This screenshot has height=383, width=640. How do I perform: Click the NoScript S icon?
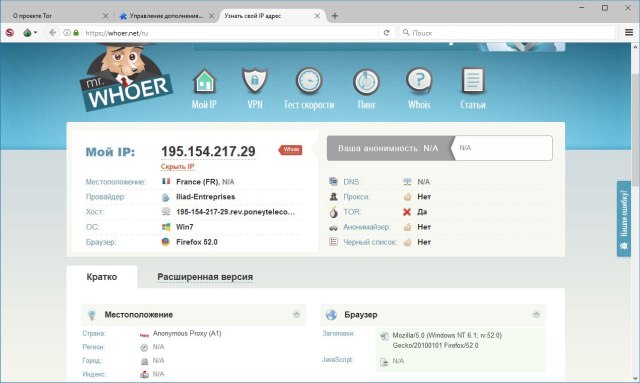(x=9, y=33)
